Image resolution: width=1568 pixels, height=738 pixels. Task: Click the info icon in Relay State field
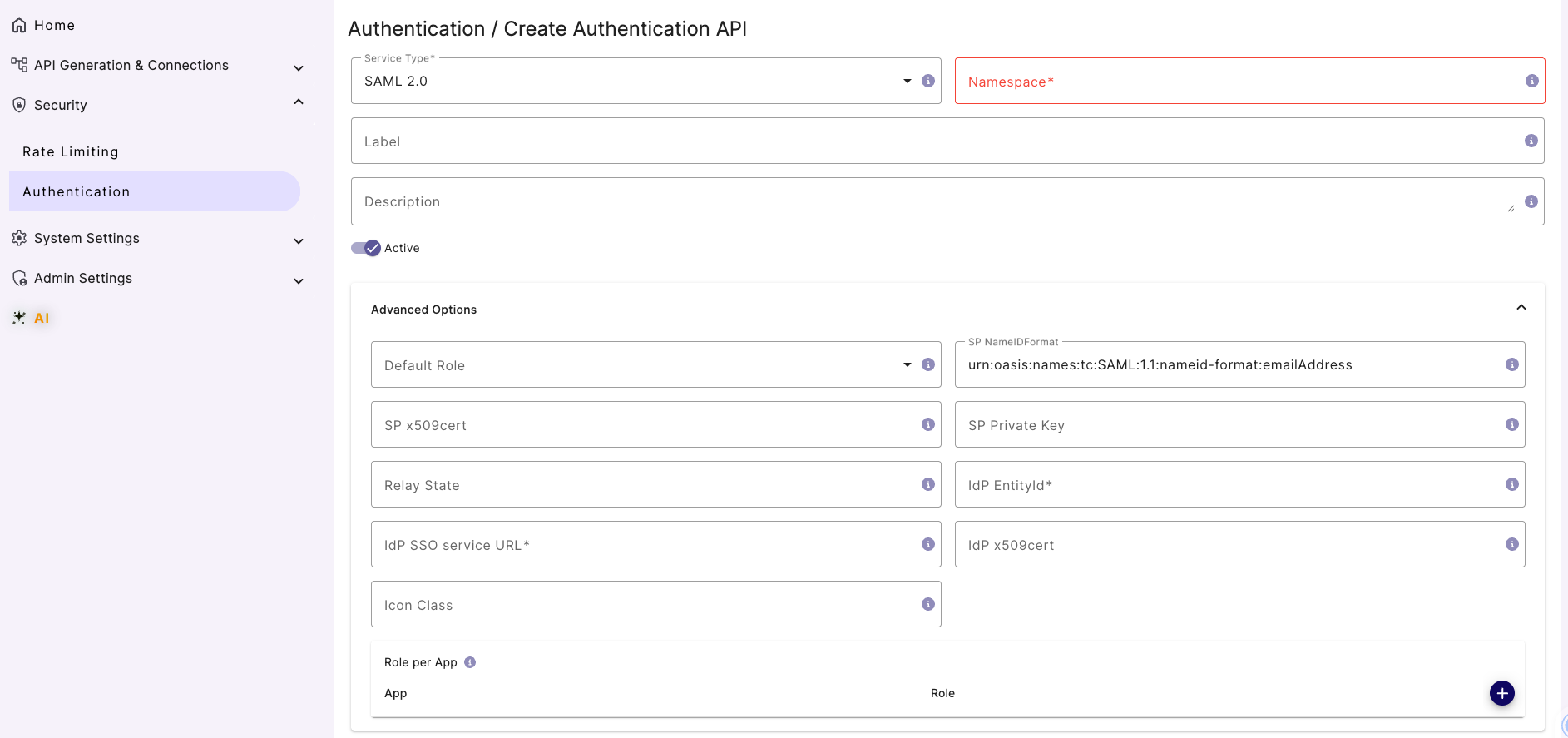point(928,484)
